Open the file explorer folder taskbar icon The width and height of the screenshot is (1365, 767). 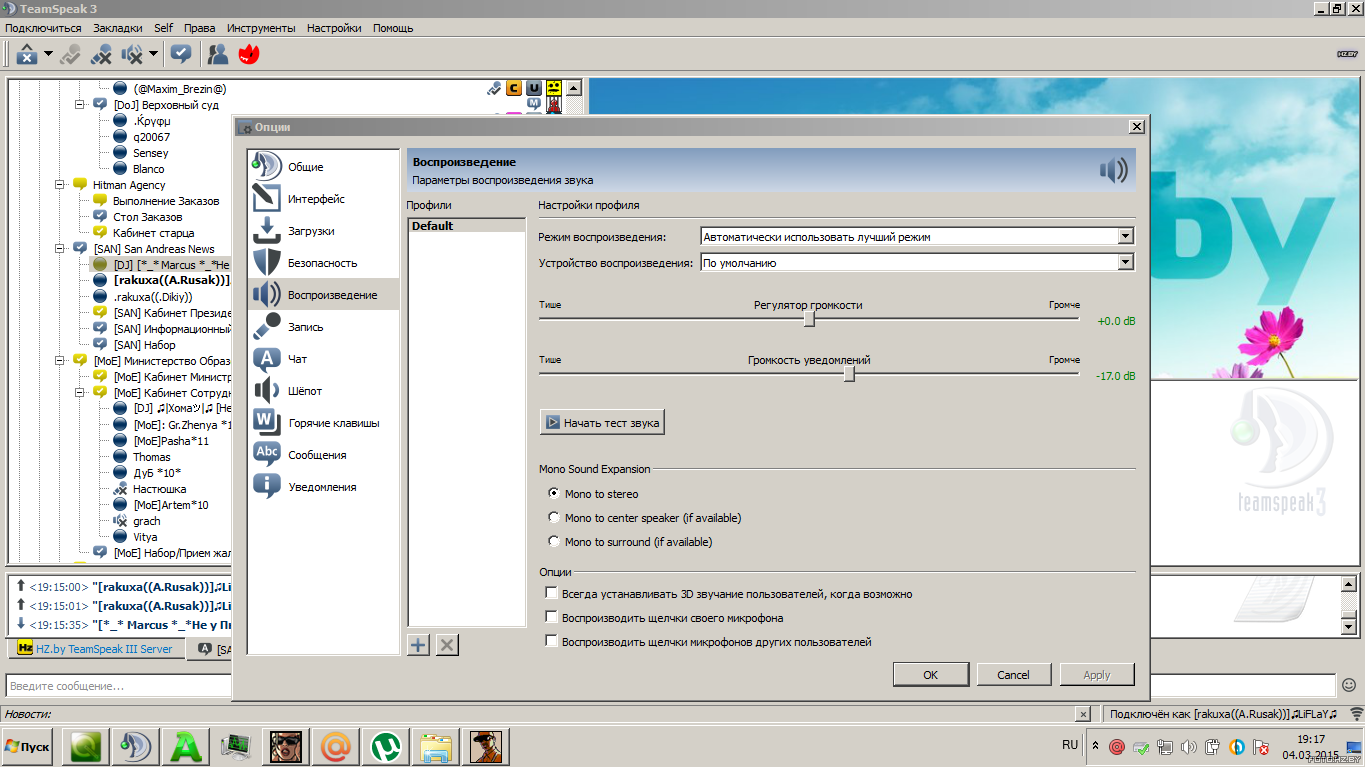tap(435, 746)
